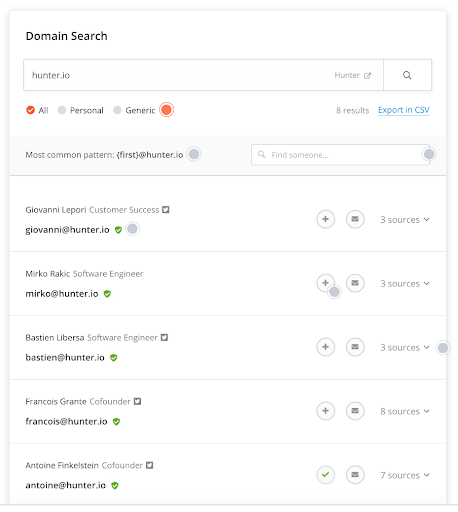Click saved checkmark for Antoine Finkelstein
Image resolution: width=458 pixels, height=512 pixels.
(326, 475)
